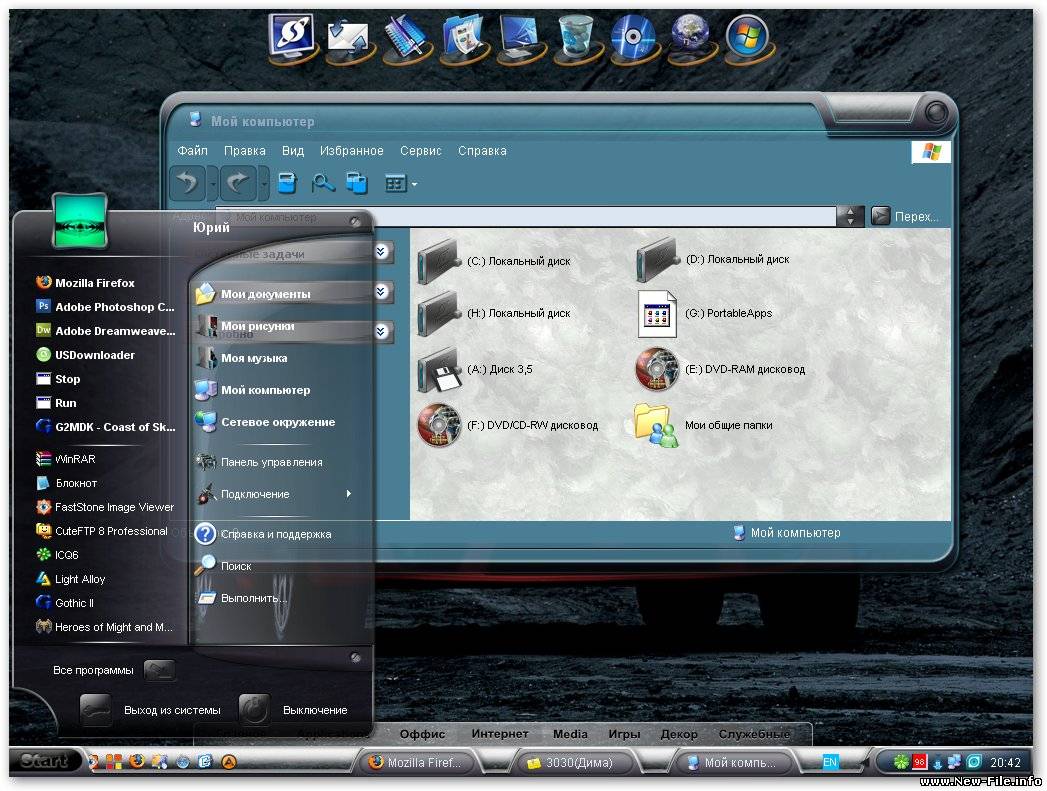The width and height of the screenshot is (1047, 791).
Task: Click the Back arrow in the explorer toolbar
Action: click(x=188, y=183)
